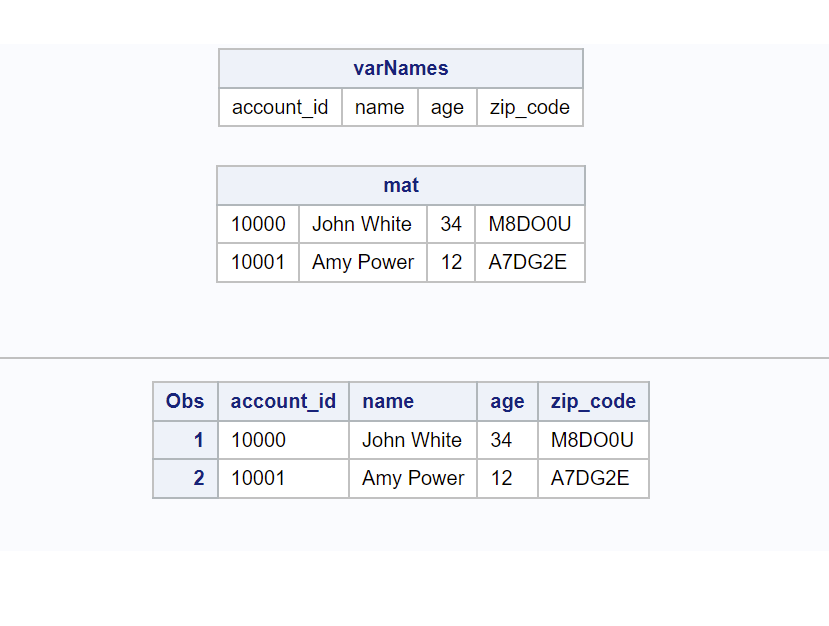This screenshot has width=829, height=626.
Task: Click Amy Power in the mat table
Action: pyautogui.click(x=362, y=262)
